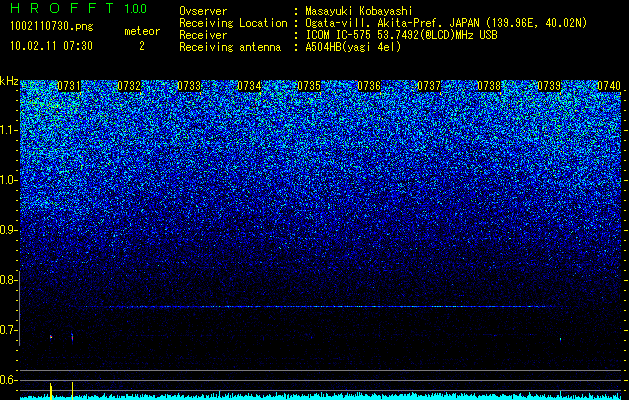Click the 'Ovserver' field label

(x=203, y=11)
